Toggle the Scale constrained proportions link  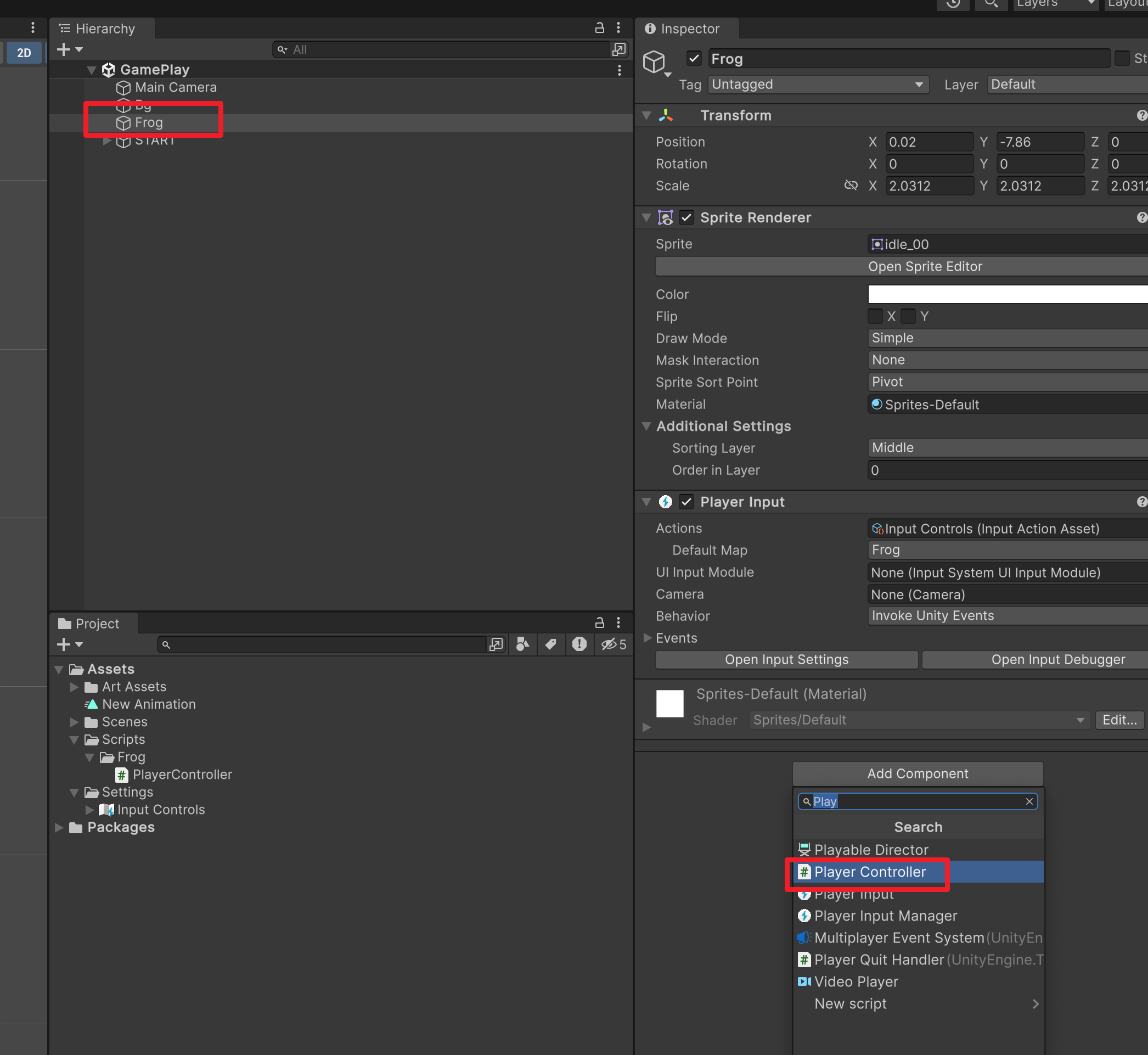851,186
